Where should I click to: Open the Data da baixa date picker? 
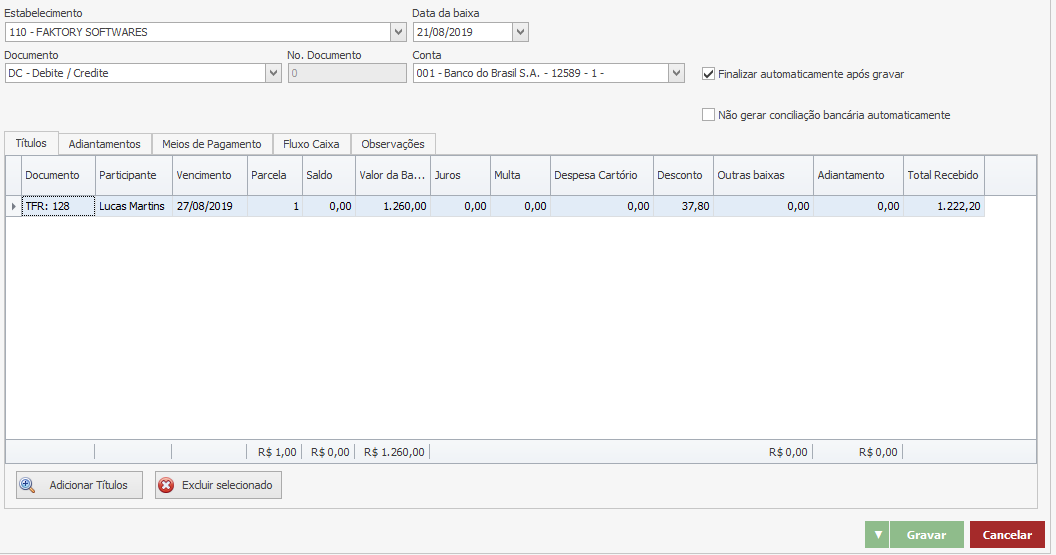tap(520, 32)
